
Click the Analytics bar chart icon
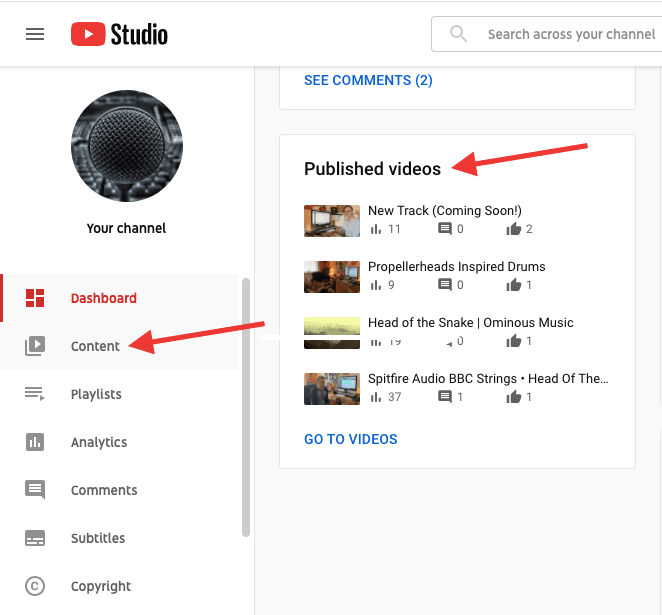(x=35, y=442)
